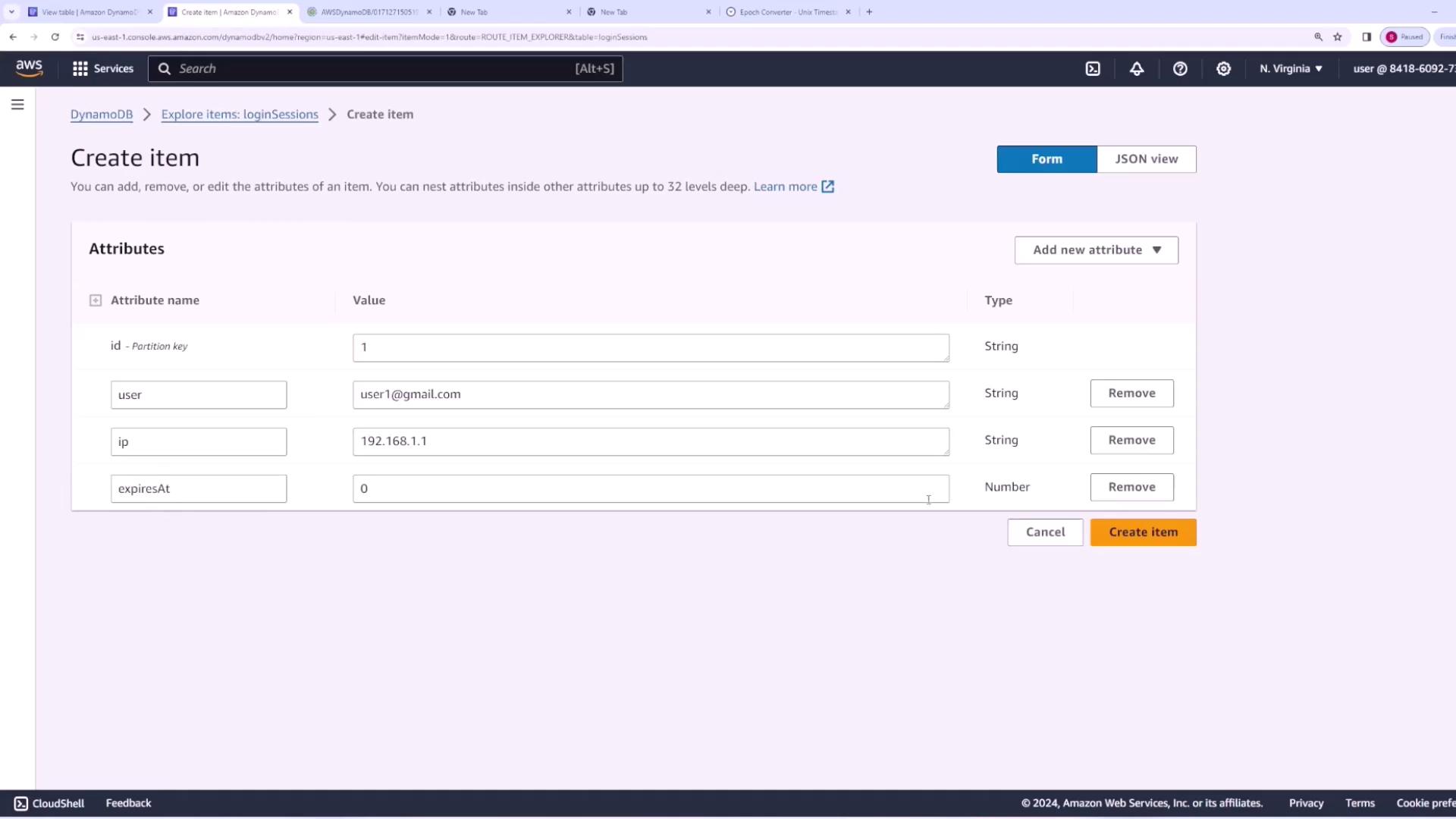The height and width of the screenshot is (819, 1456).
Task: Open the notifications bell icon
Action: coord(1136,69)
